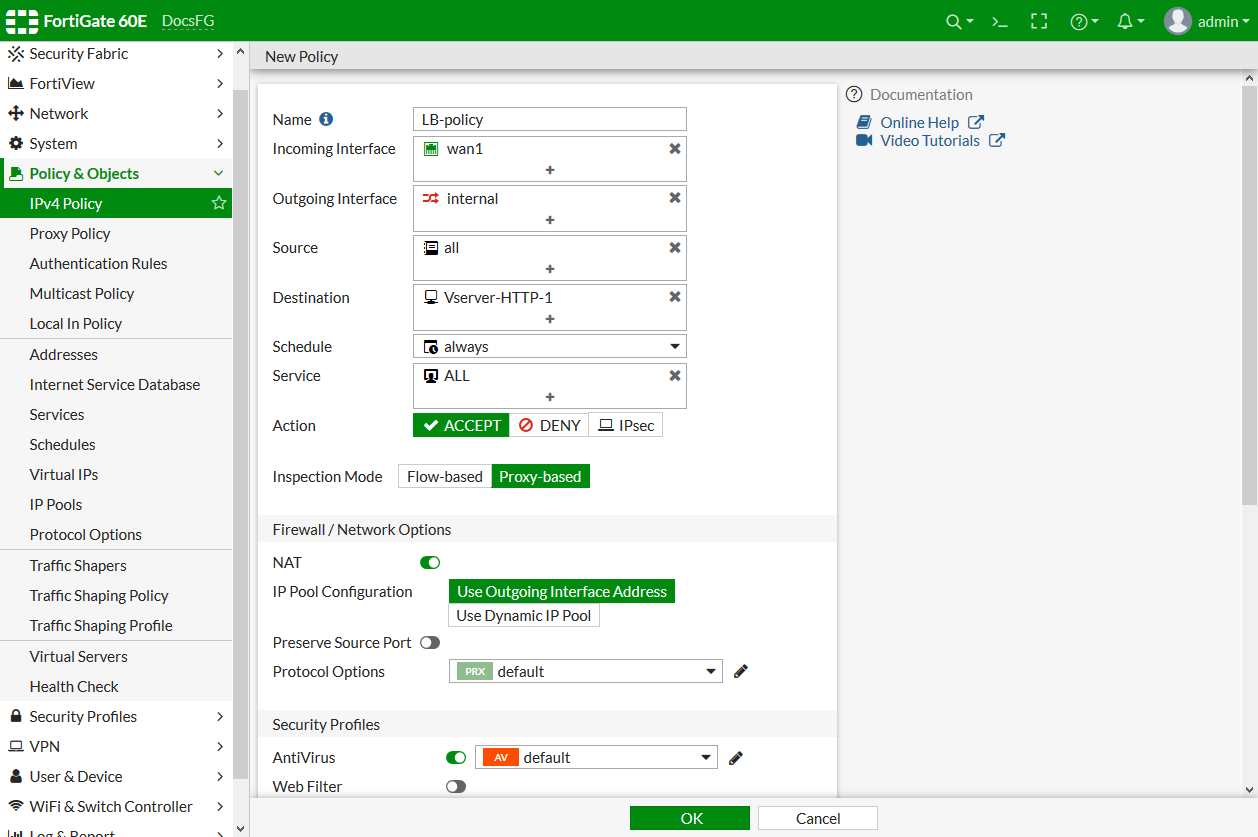Viewport: 1258px width, 837px height.
Task: Open the CLI console icon
Action: tap(999, 20)
